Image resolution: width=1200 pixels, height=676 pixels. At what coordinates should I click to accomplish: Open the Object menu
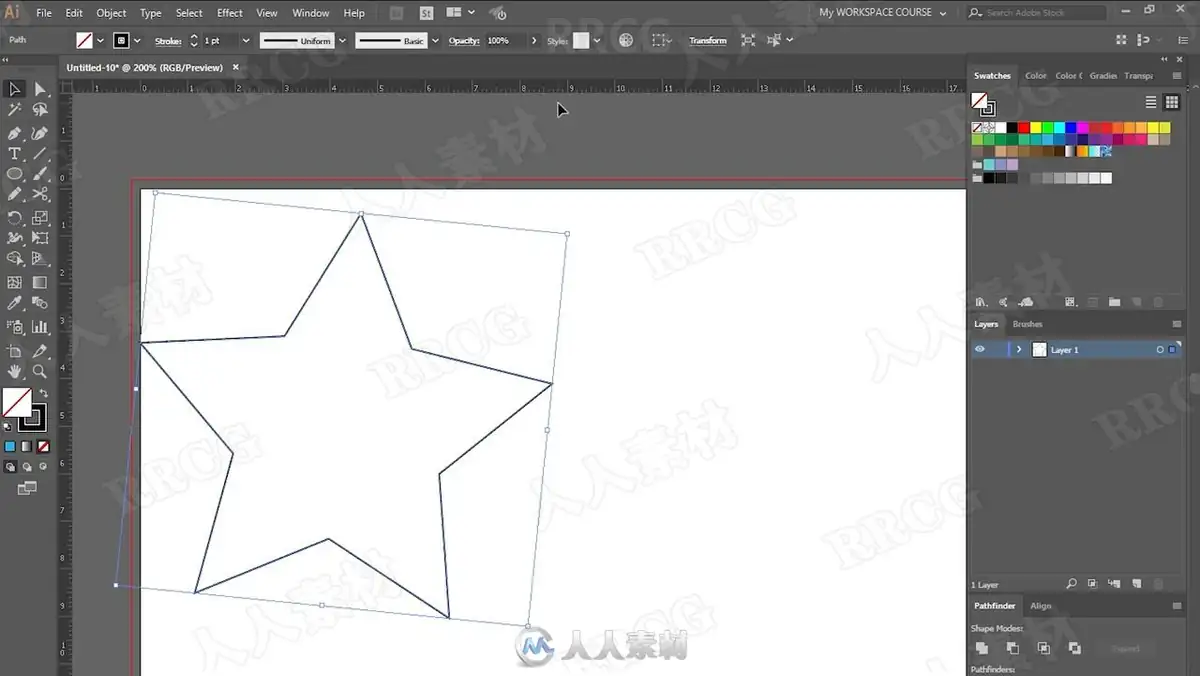point(111,13)
